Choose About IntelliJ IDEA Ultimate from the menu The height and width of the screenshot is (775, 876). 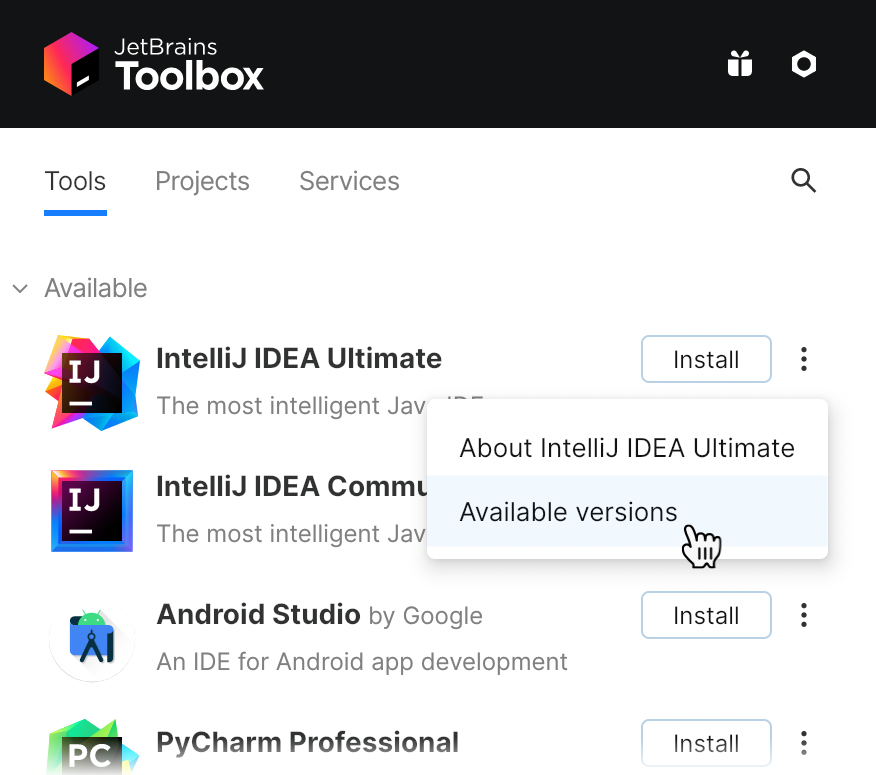[x=627, y=448]
